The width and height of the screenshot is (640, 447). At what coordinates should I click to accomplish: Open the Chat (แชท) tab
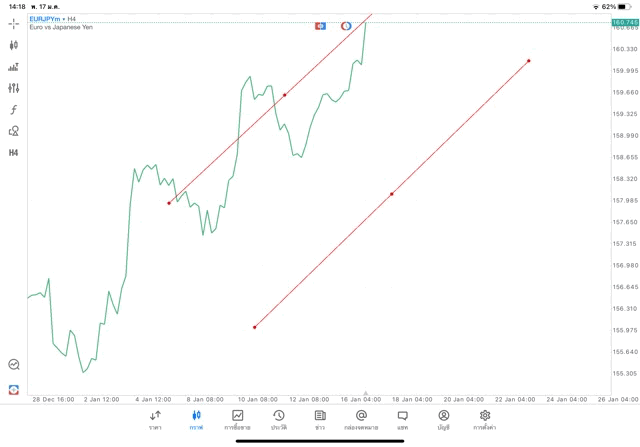click(402, 420)
